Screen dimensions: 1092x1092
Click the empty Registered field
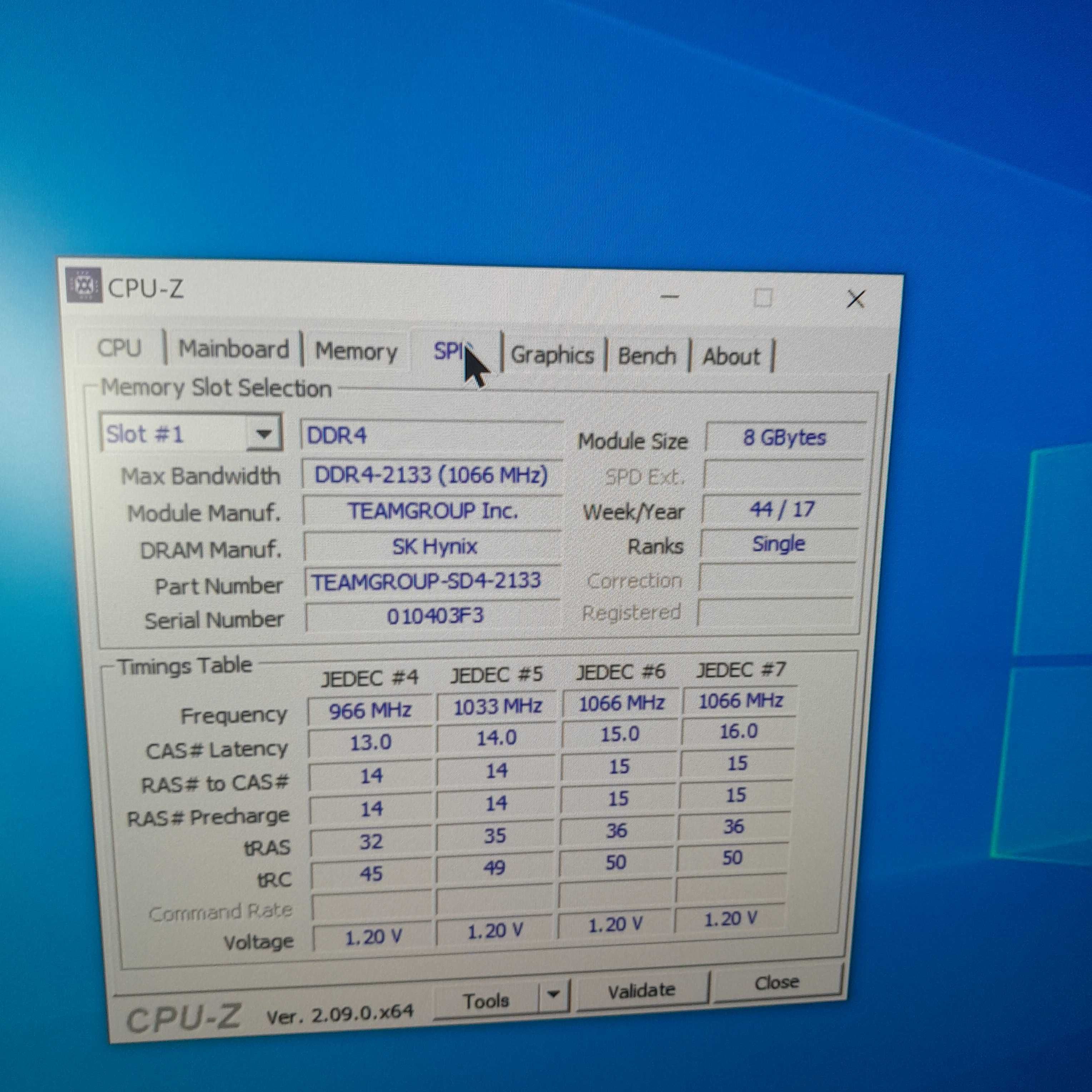(x=775, y=611)
